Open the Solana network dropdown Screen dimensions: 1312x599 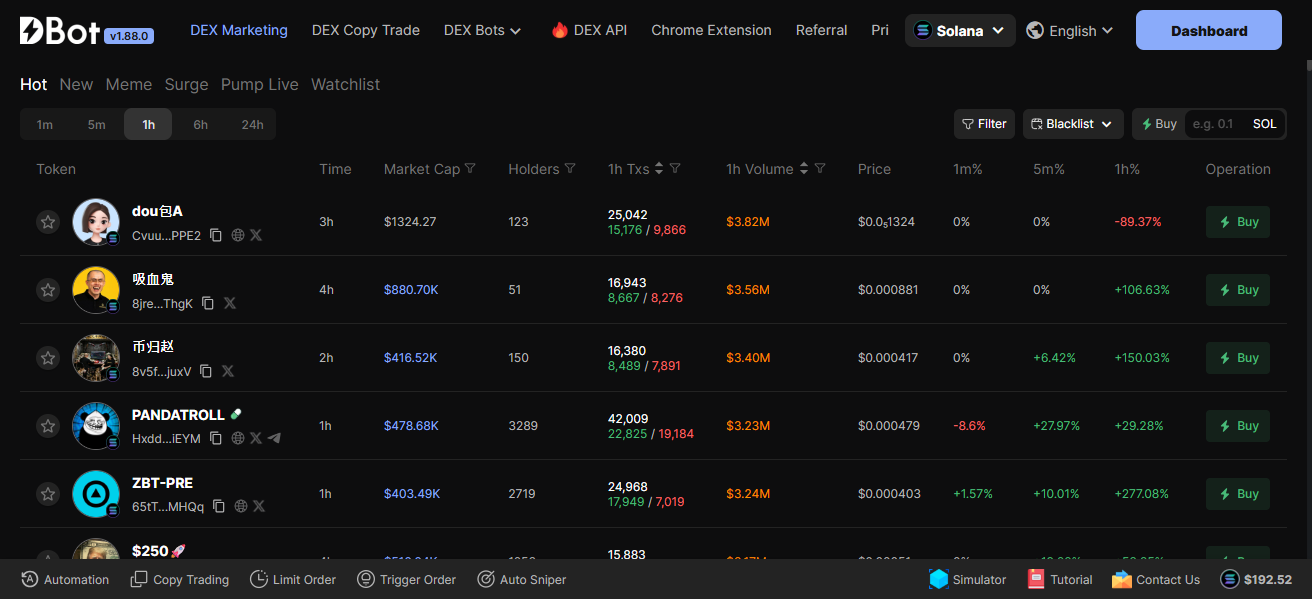(958, 30)
